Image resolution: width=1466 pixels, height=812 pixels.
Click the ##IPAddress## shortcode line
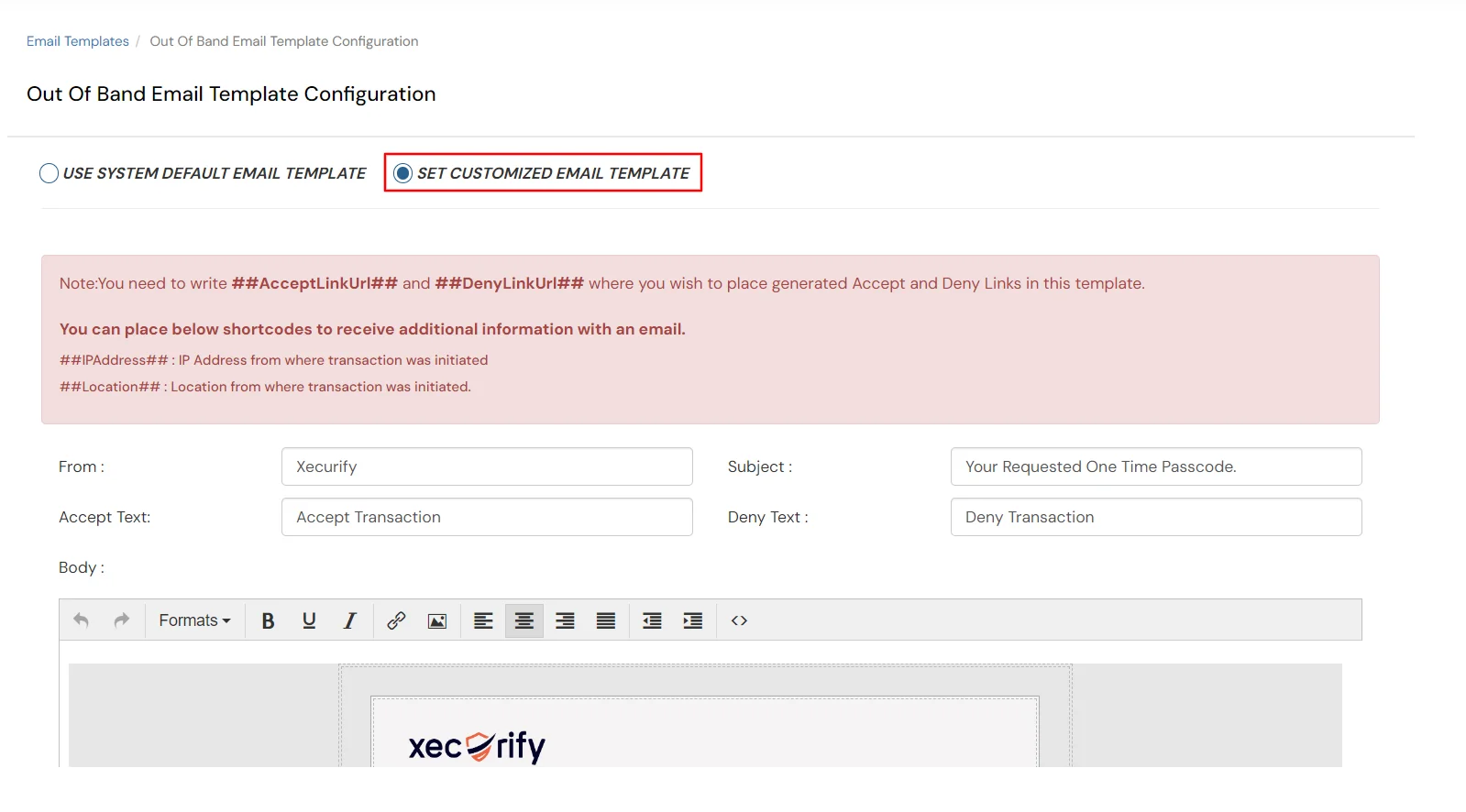(x=273, y=360)
